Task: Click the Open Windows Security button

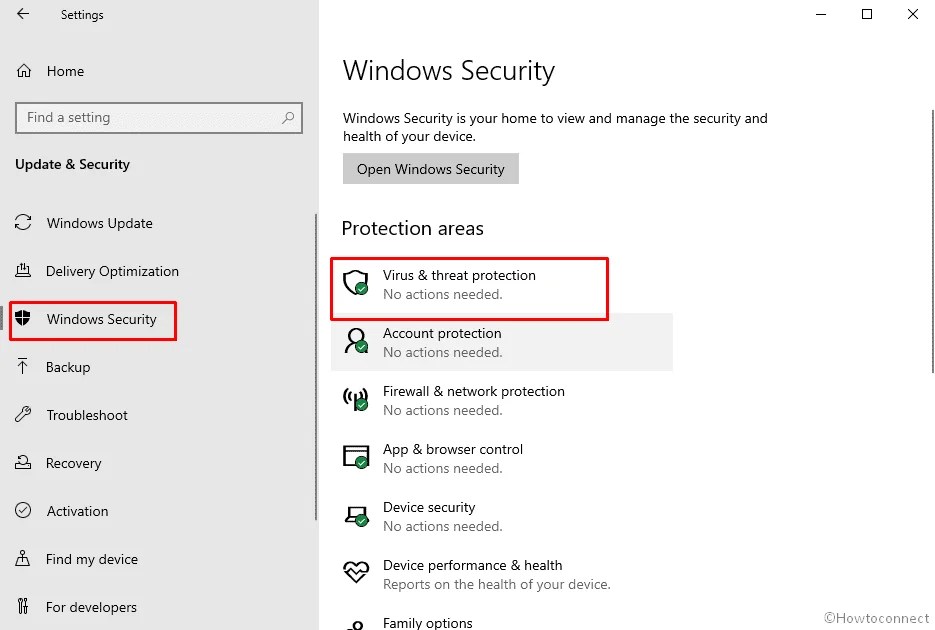Action: pos(430,168)
